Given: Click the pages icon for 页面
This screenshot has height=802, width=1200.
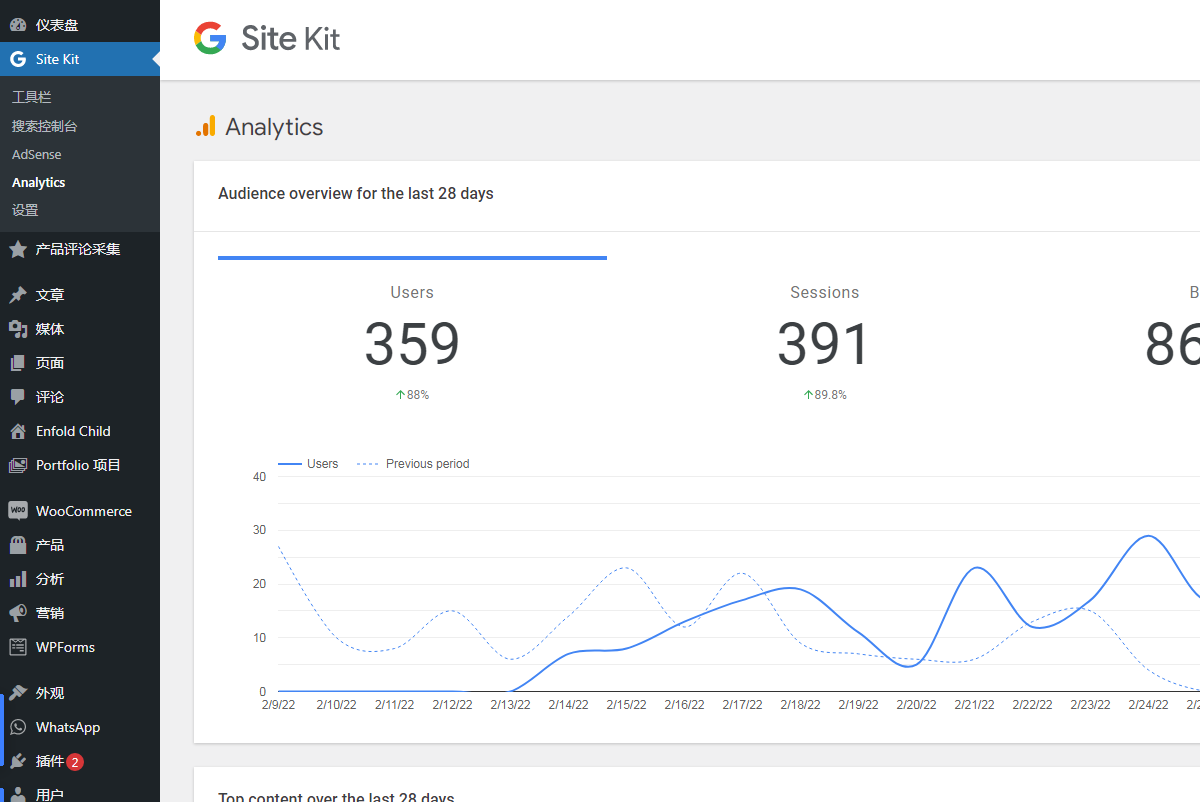Looking at the screenshot, I should [18, 363].
